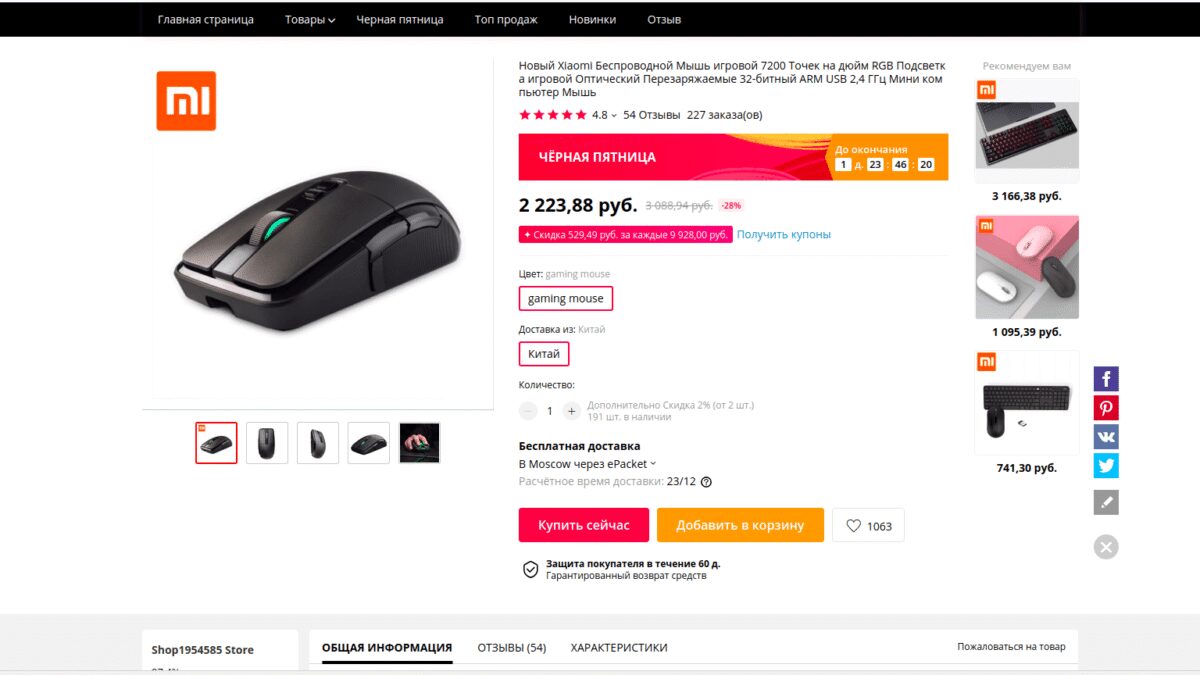The height and width of the screenshot is (675, 1200).
Task: Click the pencil edit icon
Action: tap(1105, 502)
